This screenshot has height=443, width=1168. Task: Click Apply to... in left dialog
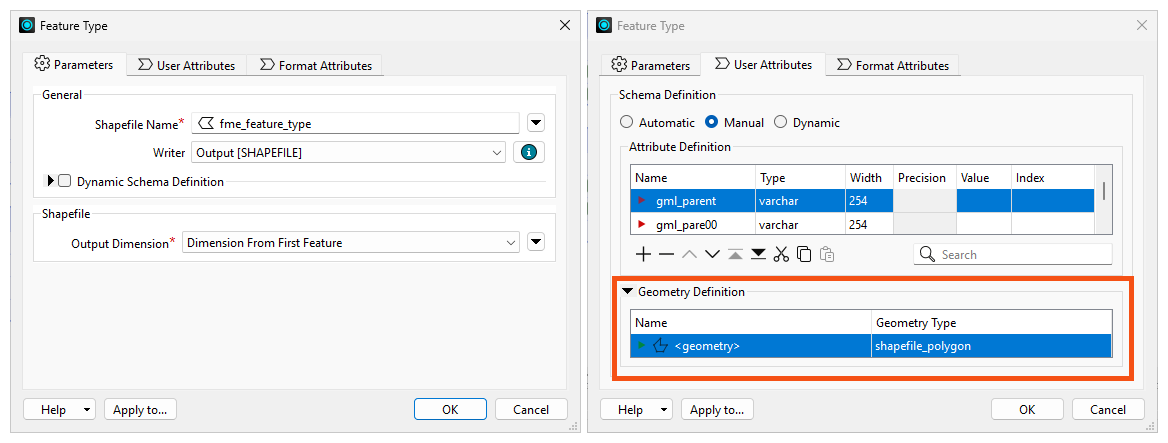pos(140,409)
